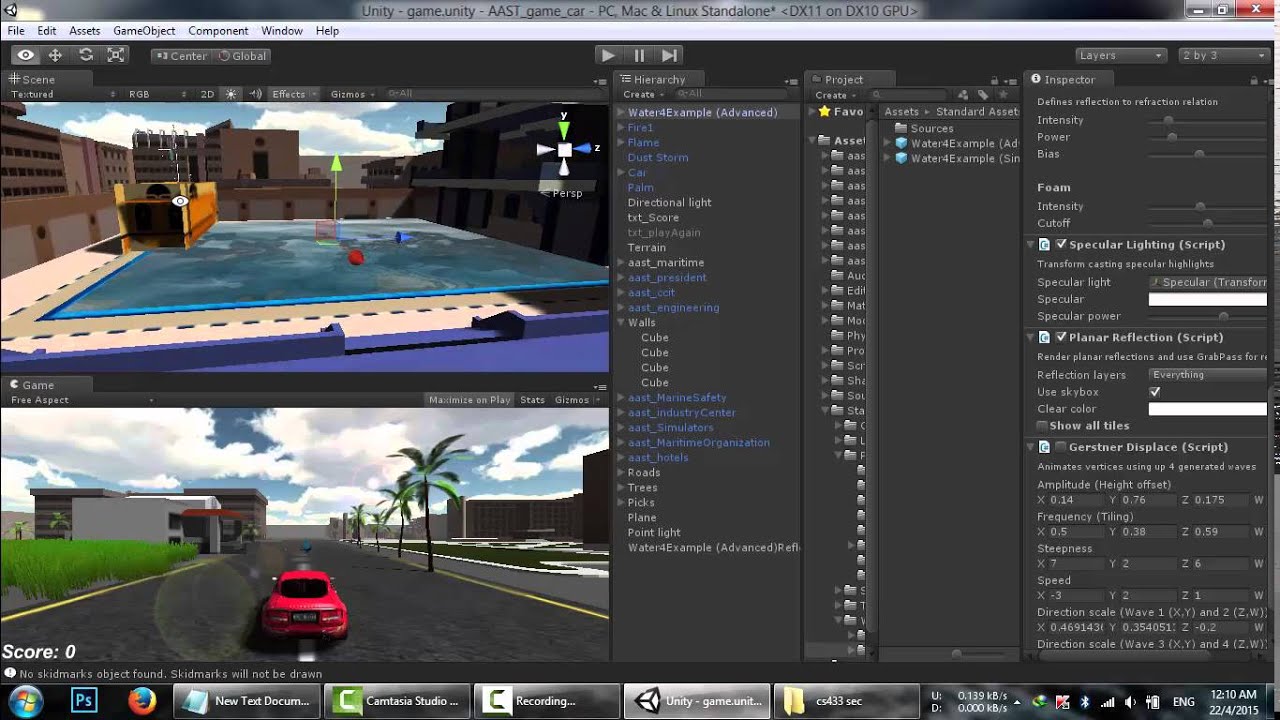The width and height of the screenshot is (1280, 720).
Task: Open the File menu
Action: [16, 31]
